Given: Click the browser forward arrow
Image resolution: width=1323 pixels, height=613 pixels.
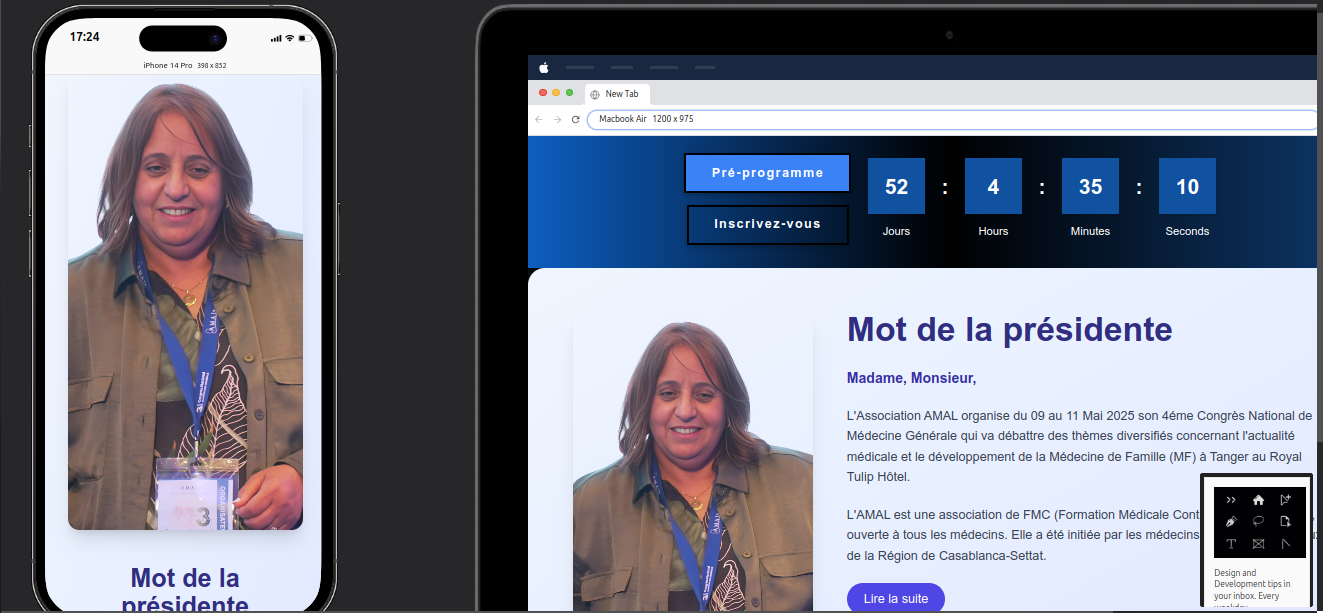Looking at the screenshot, I should pyautogui.click(x=556, y=119).
